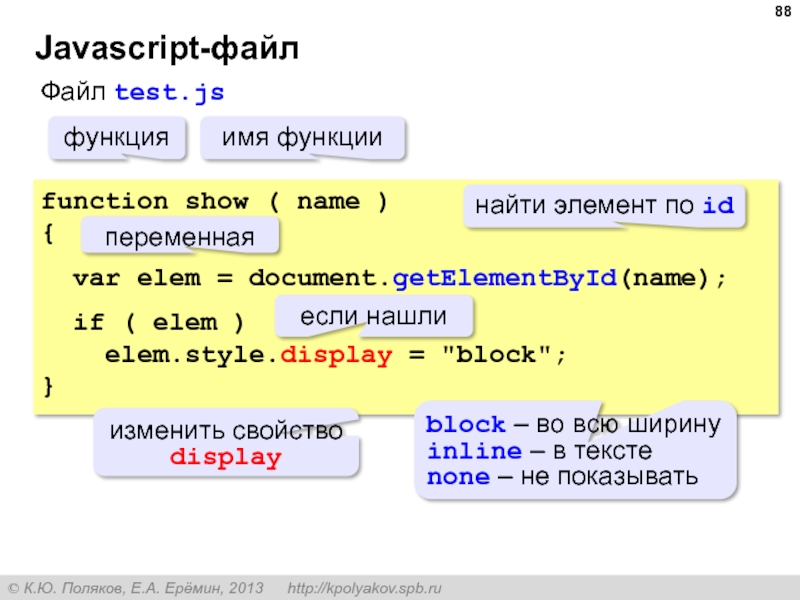The width and height of the screenshot is (800, 600).
Task: Click the "if ( elem )" code line
Action: [x=159, y=322]
